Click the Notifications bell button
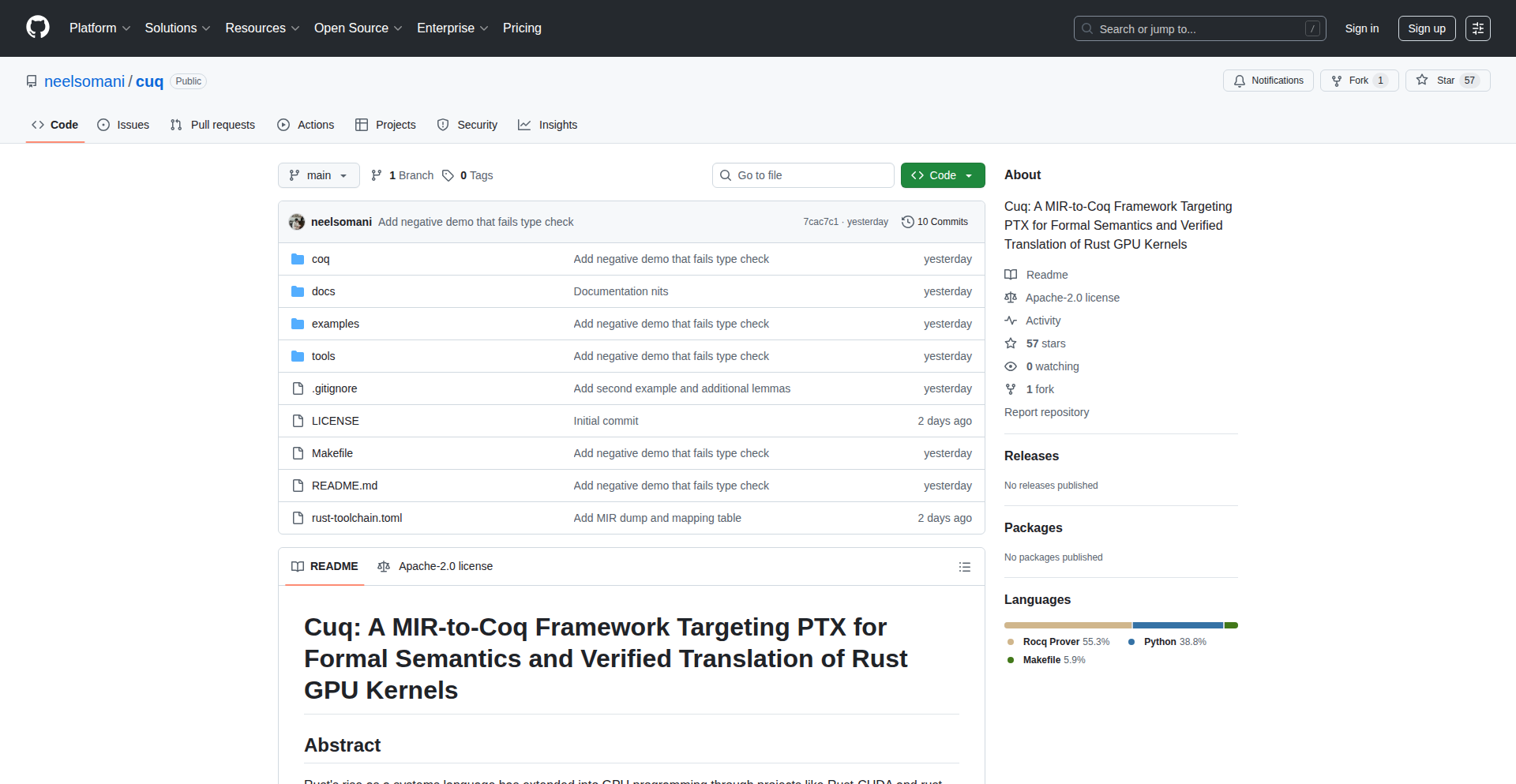This screenshot has width=1516, height=784. coord(1268,81)
